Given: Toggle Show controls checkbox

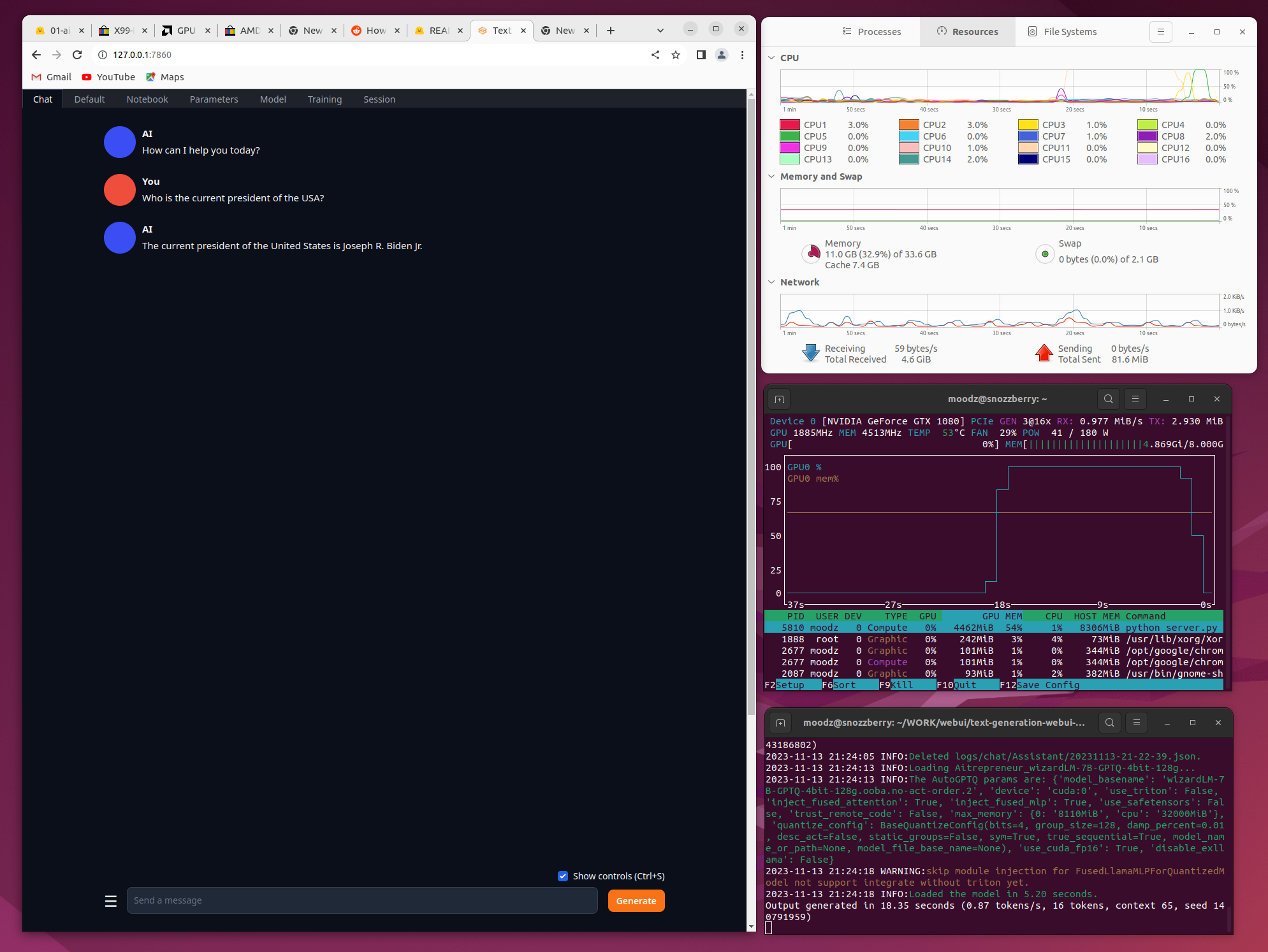Looking at the screenshot, I should click(x=562, y=876).
